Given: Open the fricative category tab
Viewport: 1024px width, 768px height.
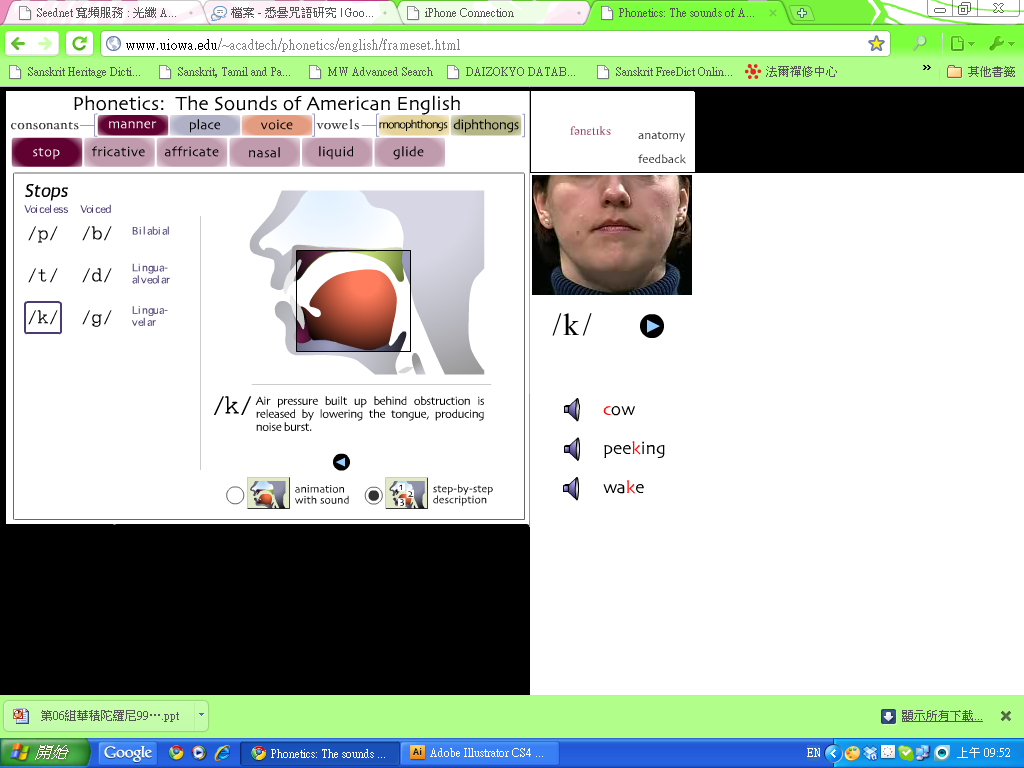Looking at the screenshot, I should click(x=119, y=152).
